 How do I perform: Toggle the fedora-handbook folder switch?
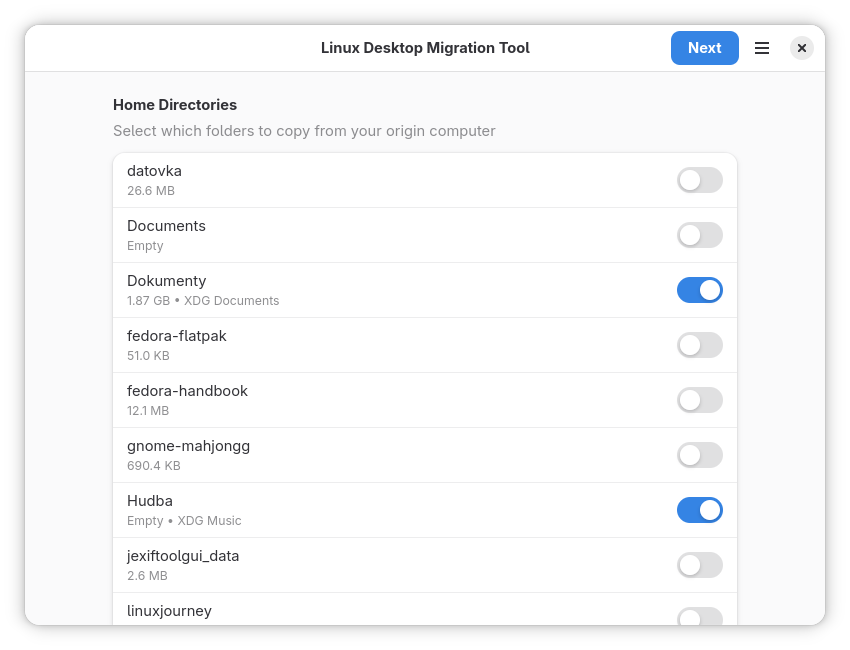click(699, 400)
